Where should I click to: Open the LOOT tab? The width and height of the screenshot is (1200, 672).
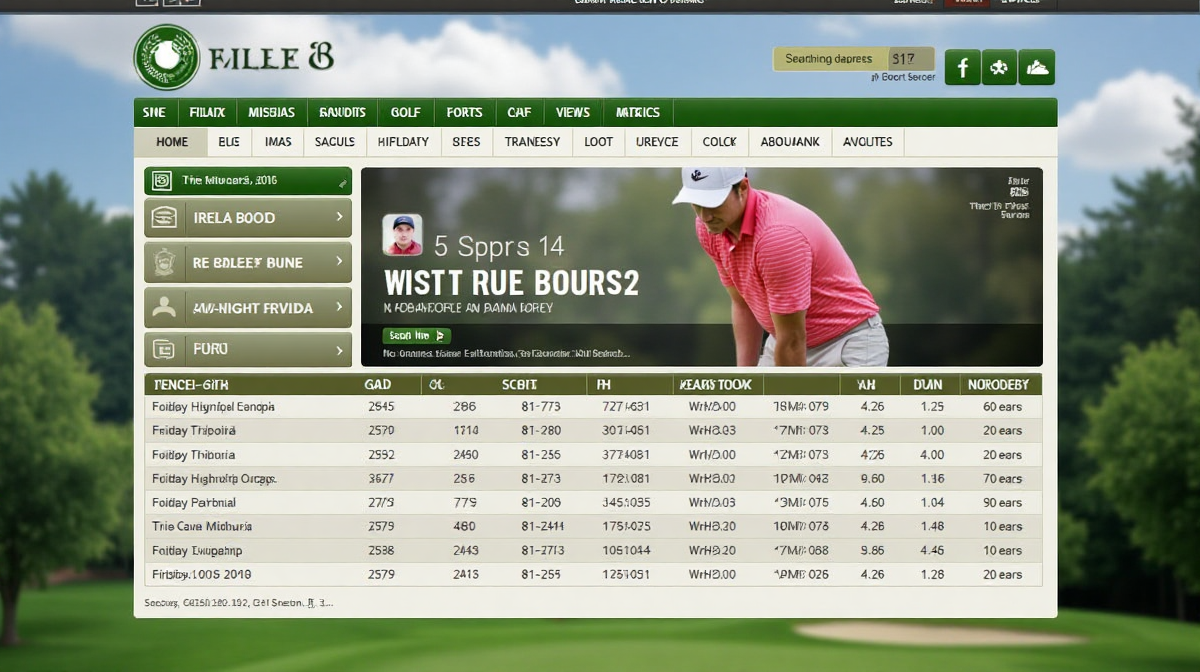point(598,142)
